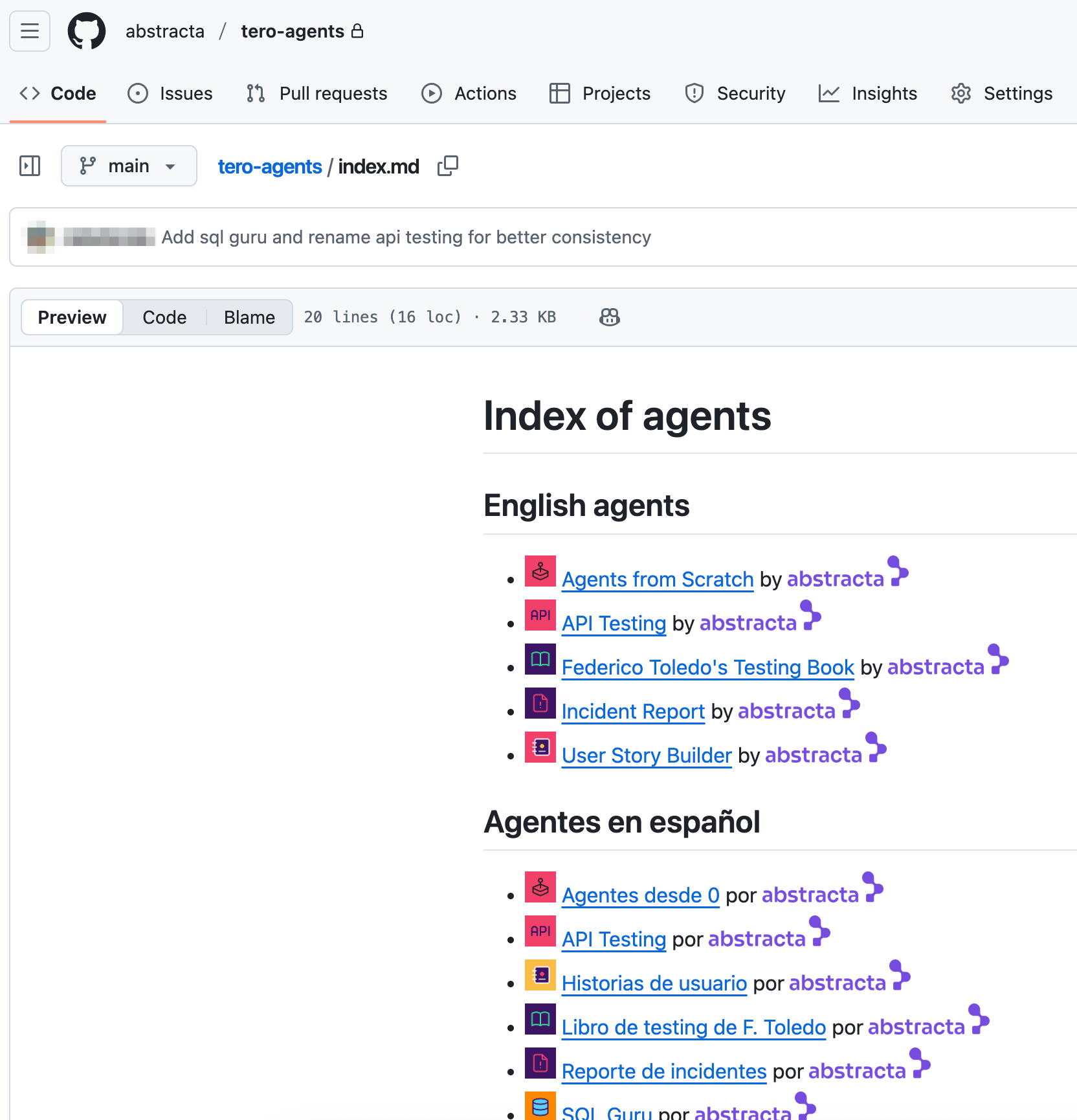This screenshot has height=1120, width=1077.
Task: Click the commit message about sql guru
Action: click(406, 237)
